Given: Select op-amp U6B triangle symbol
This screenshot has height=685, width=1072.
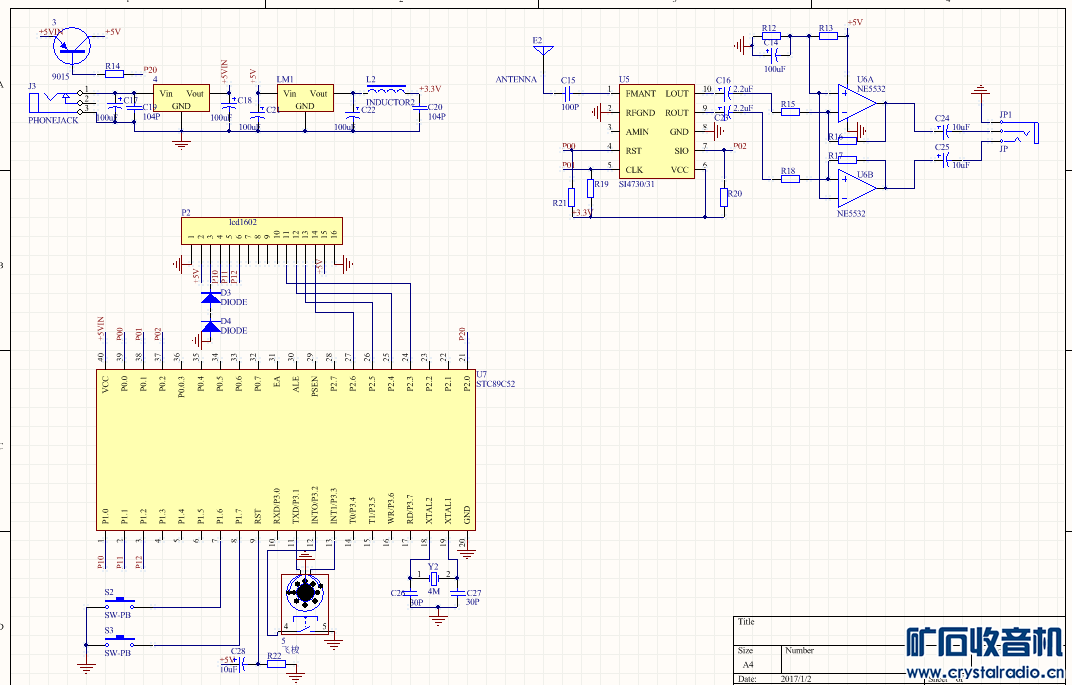Looking at the screenshot, I should pyautogui.click(x=857, y=188).
